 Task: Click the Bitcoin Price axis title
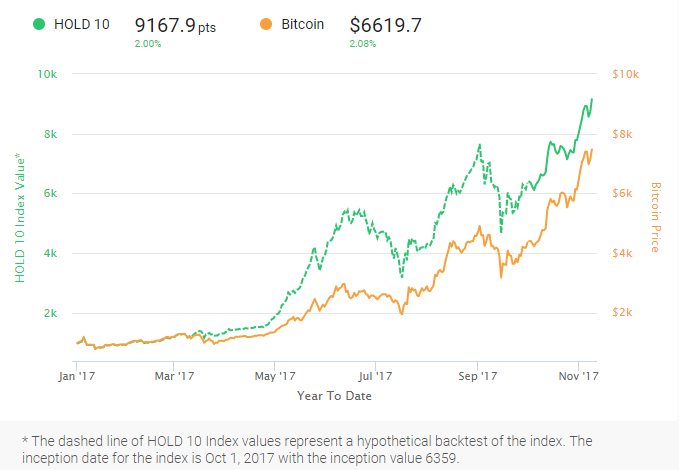[x=656, y=217]
